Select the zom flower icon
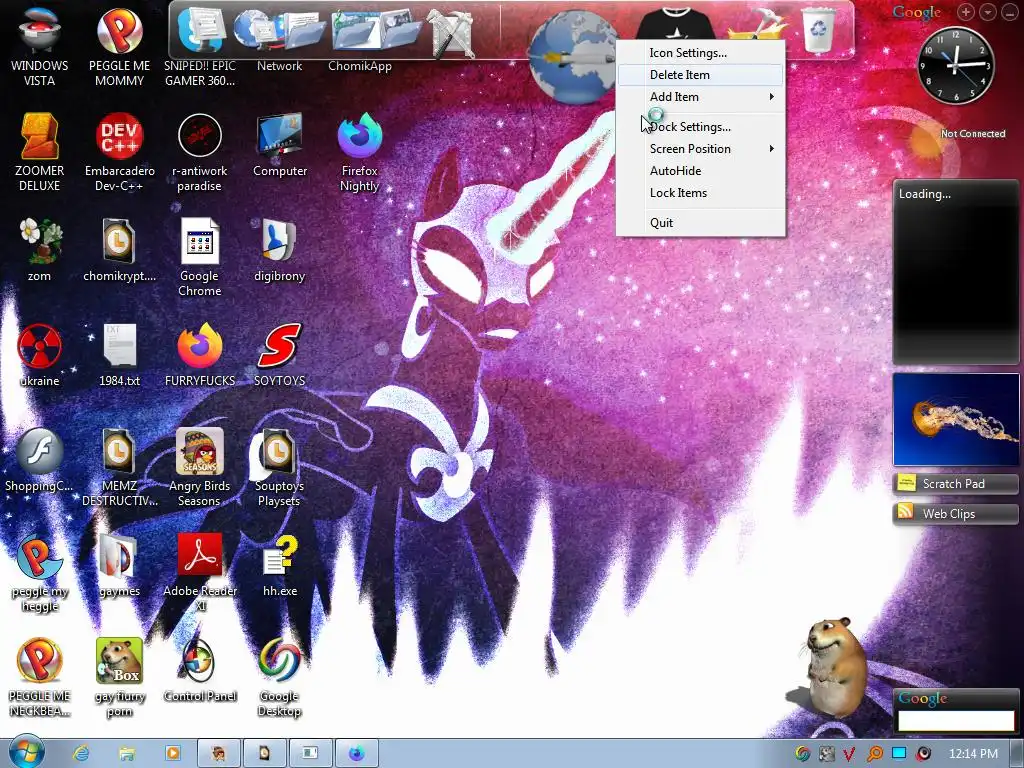 pos(39,249)
